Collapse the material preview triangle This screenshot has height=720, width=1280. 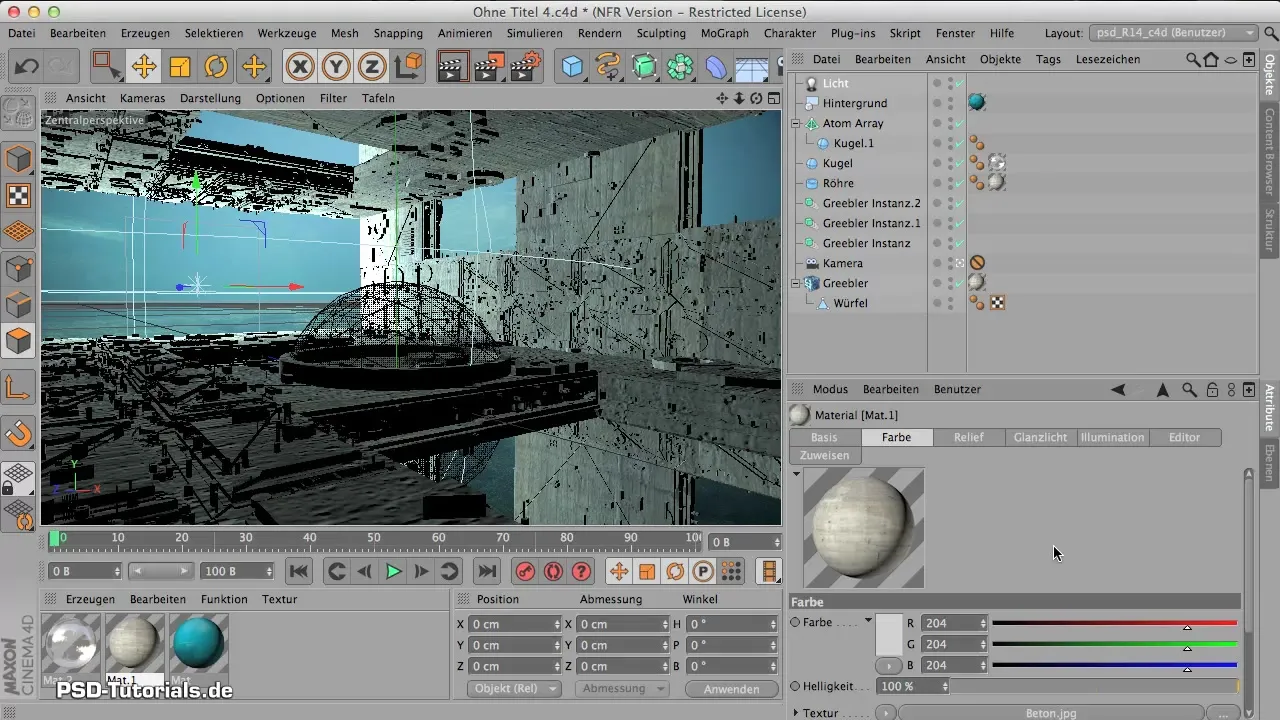(796, 473)
